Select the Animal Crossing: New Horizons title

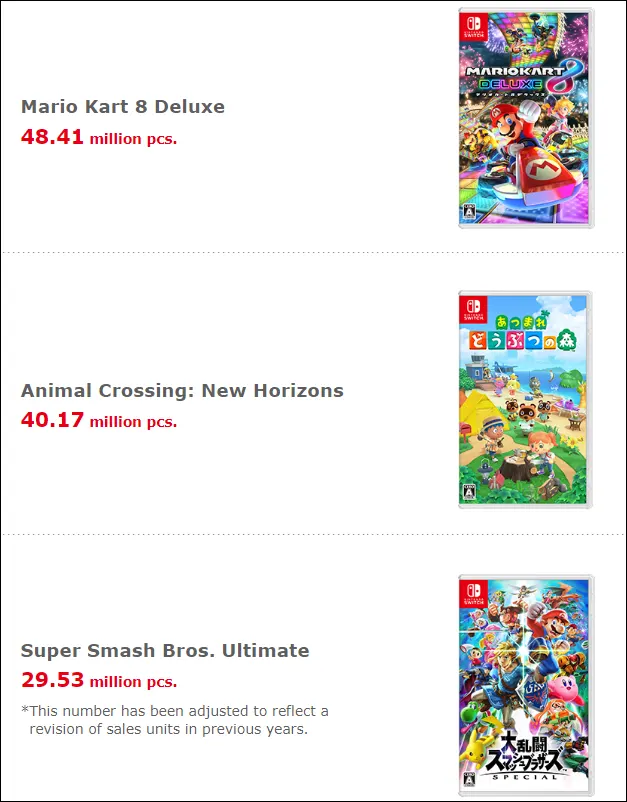tap(182, 391)
